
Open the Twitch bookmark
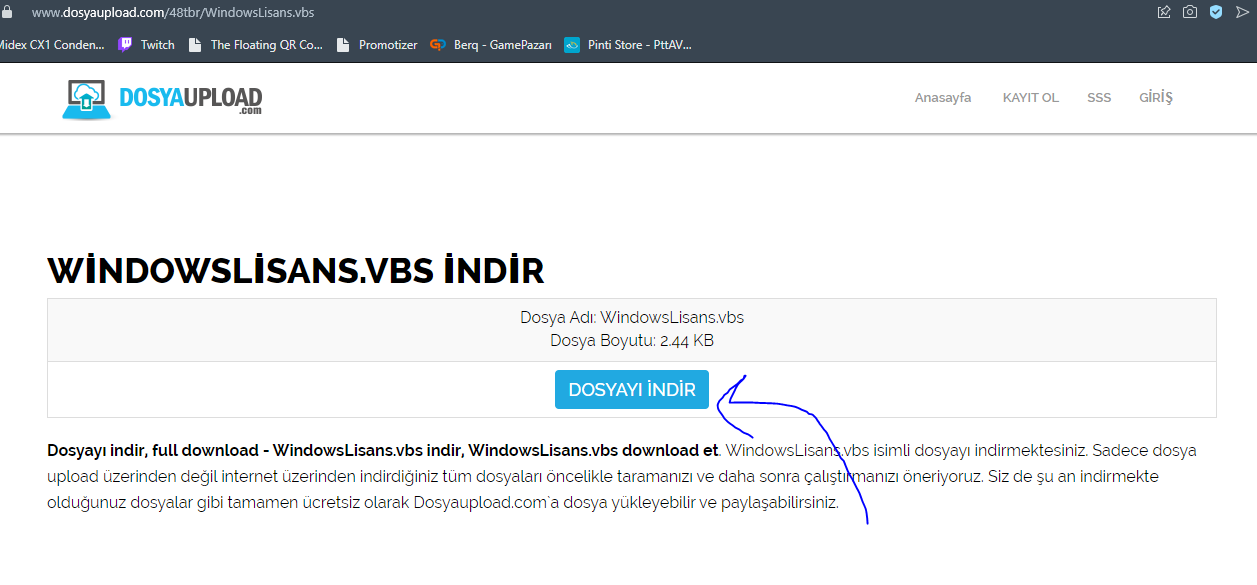click(x=146, y=45)
